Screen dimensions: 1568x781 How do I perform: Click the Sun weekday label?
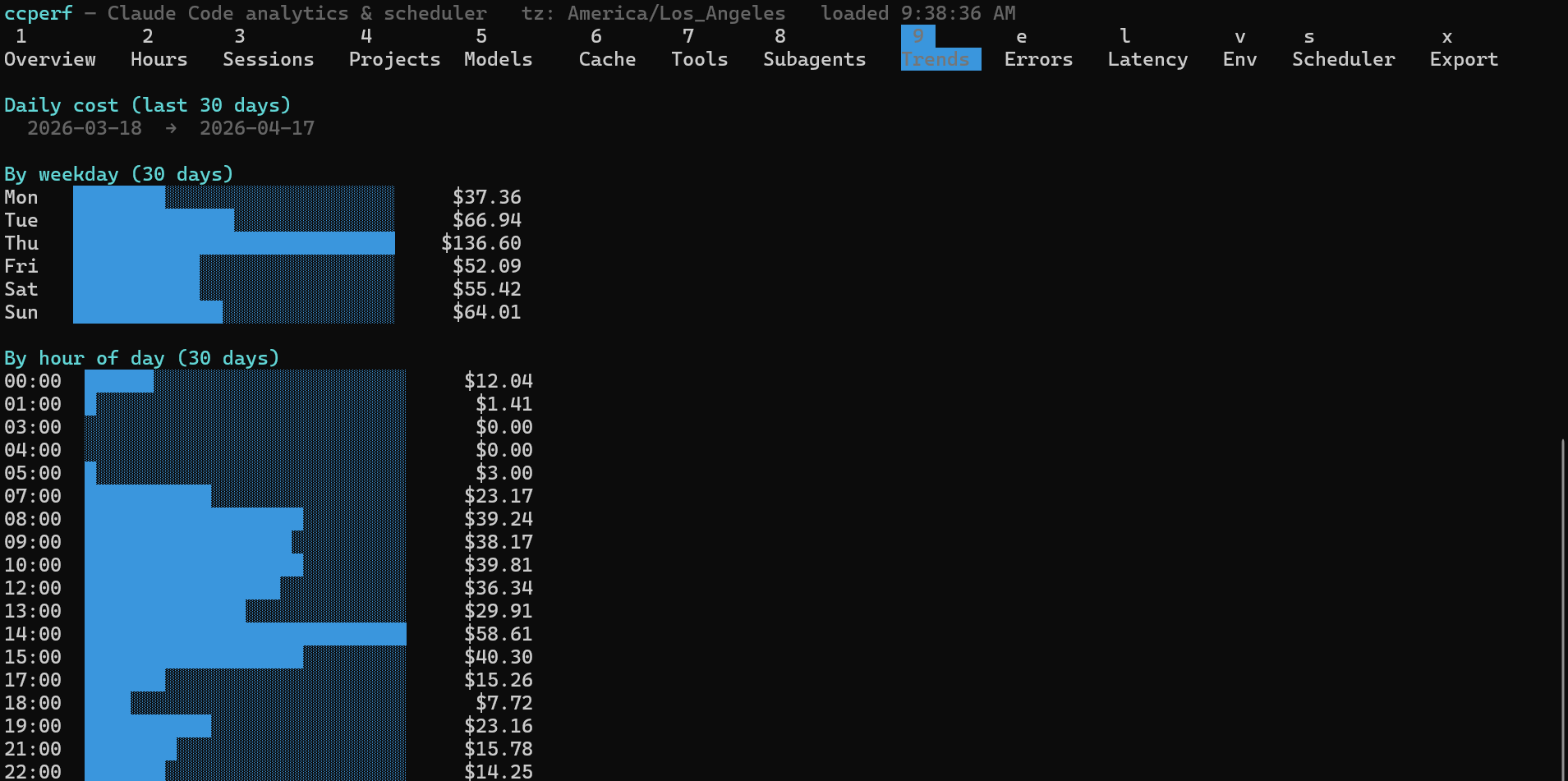click(21, 312)
